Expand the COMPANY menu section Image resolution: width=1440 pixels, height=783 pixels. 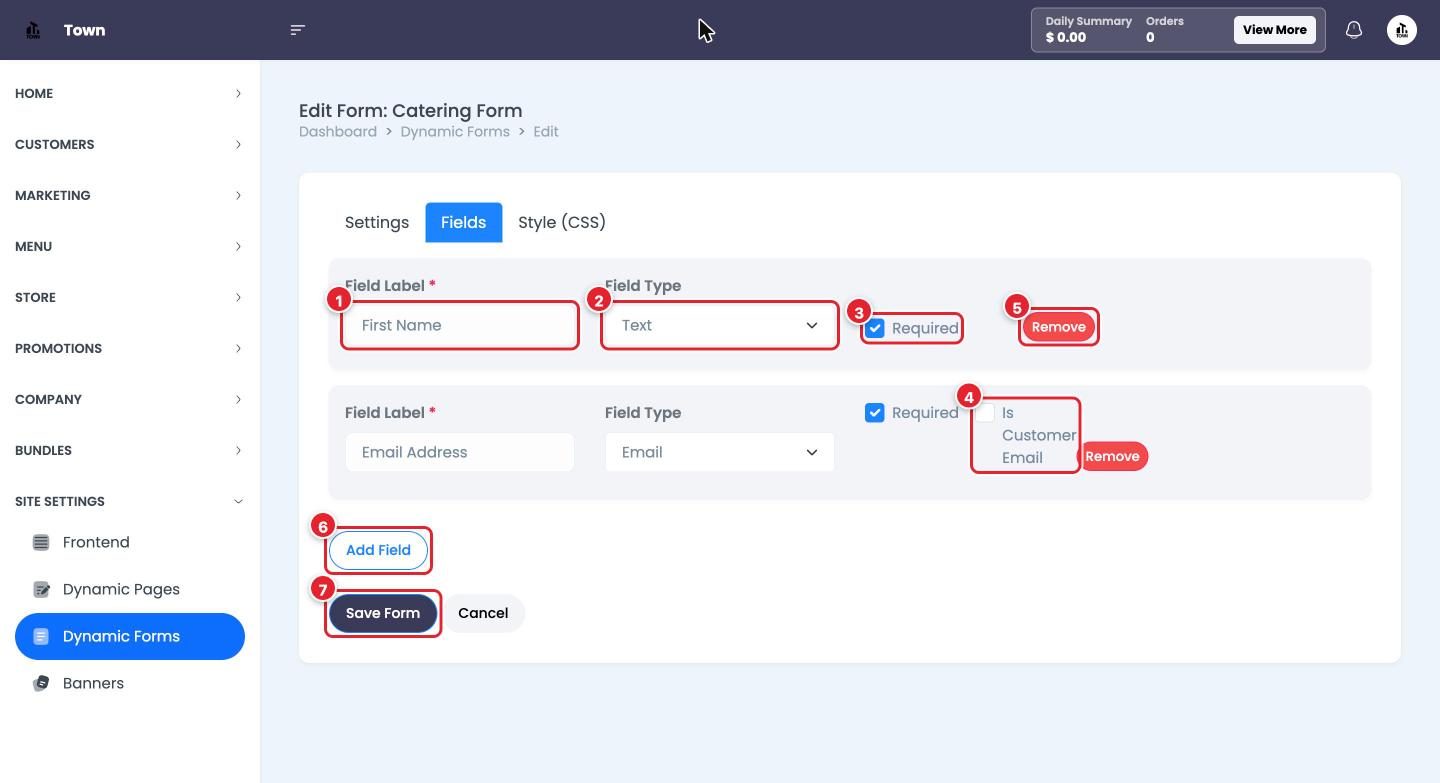click(130, 399)
